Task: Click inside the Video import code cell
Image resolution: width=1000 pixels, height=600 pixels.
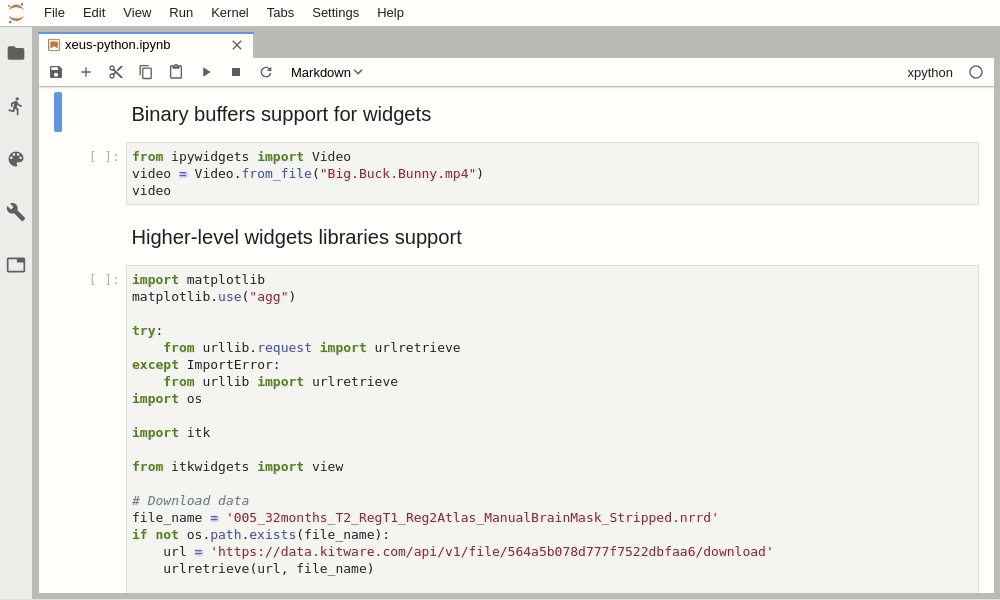Action: pyautogui.click(x=550, y=173)
